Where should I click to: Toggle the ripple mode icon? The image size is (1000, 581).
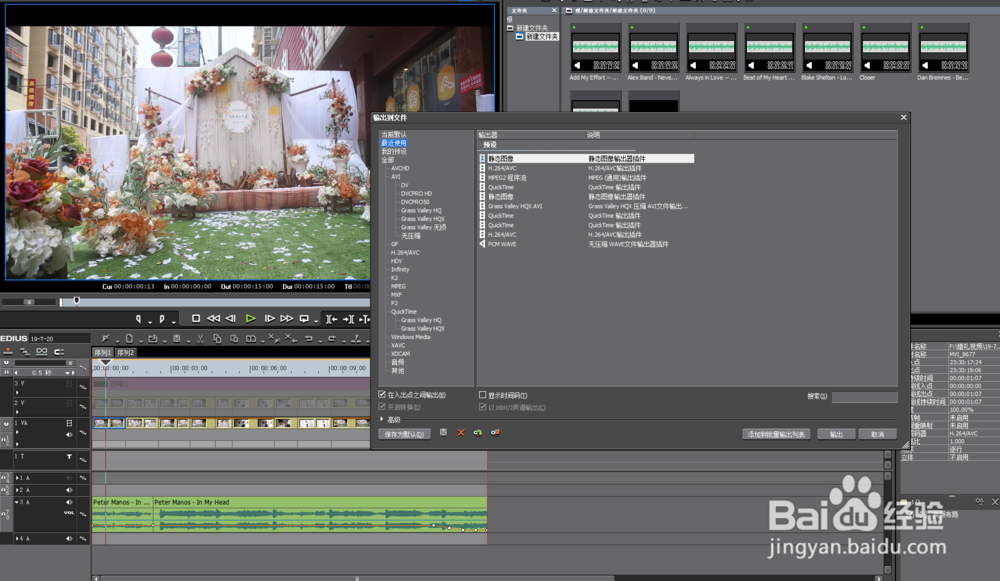click(25, 351)
